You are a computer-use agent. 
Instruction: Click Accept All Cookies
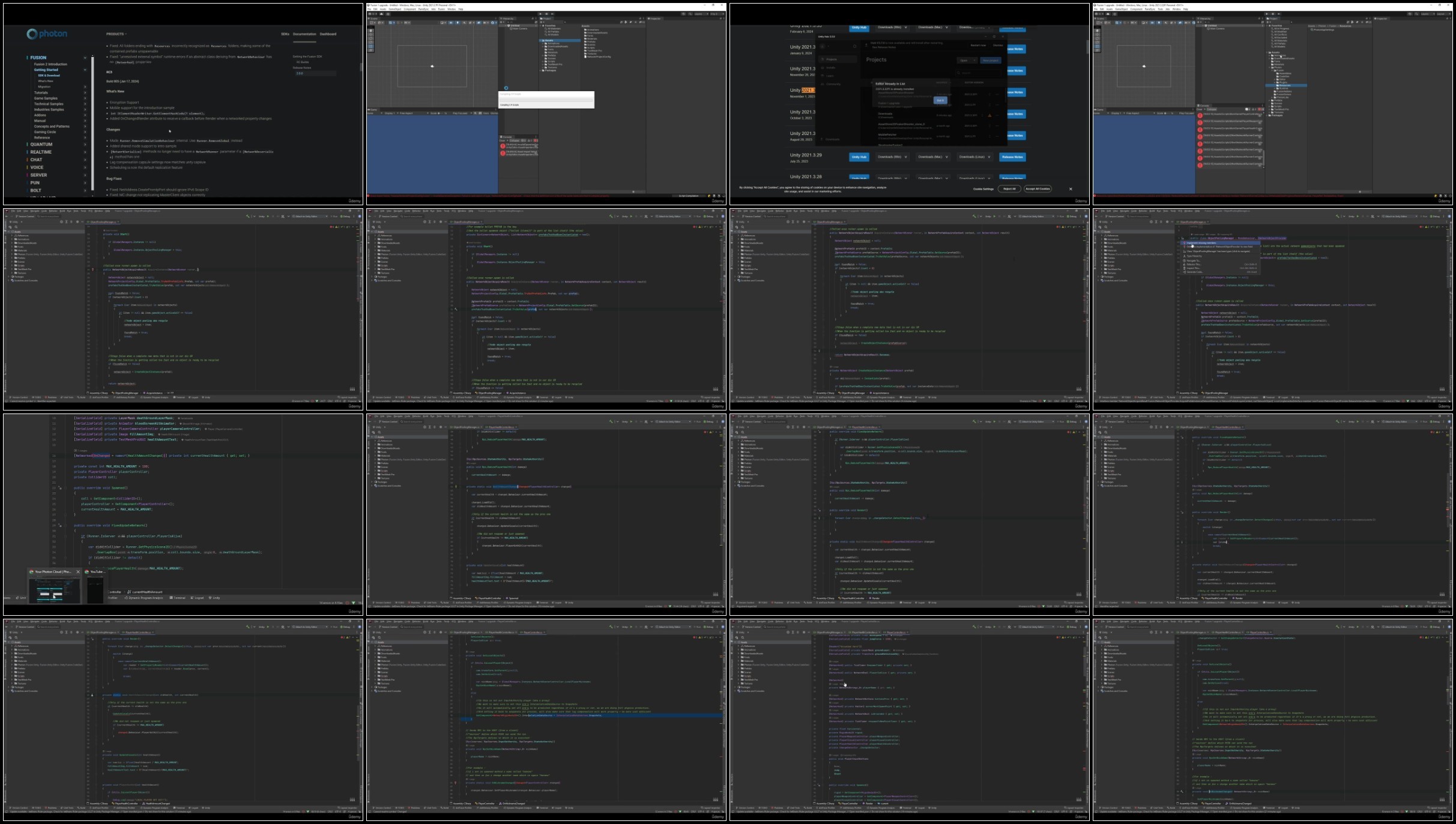click(1038, 188)
